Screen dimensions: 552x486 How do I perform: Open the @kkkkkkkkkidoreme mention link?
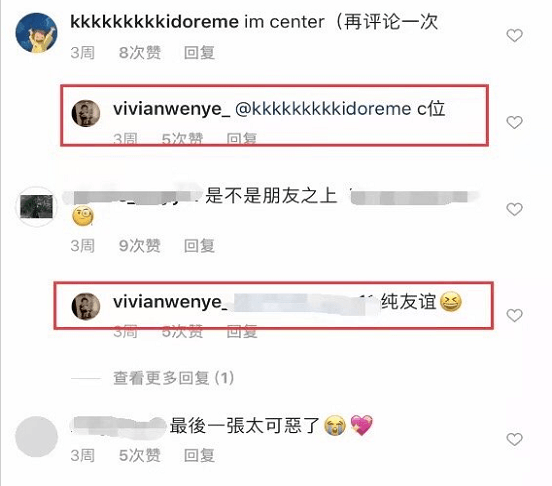323,109
